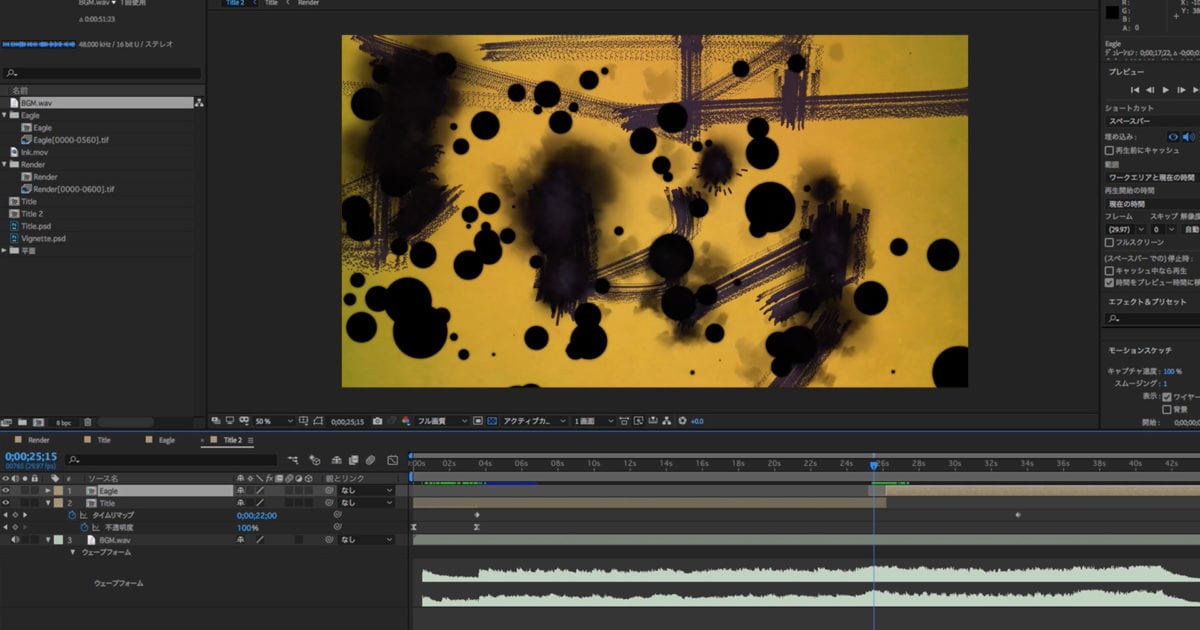The width and height of the screenshot is (1200, 630).
Task: Click the frame blending icon in timeline toolbar
Action: point(353,460)
